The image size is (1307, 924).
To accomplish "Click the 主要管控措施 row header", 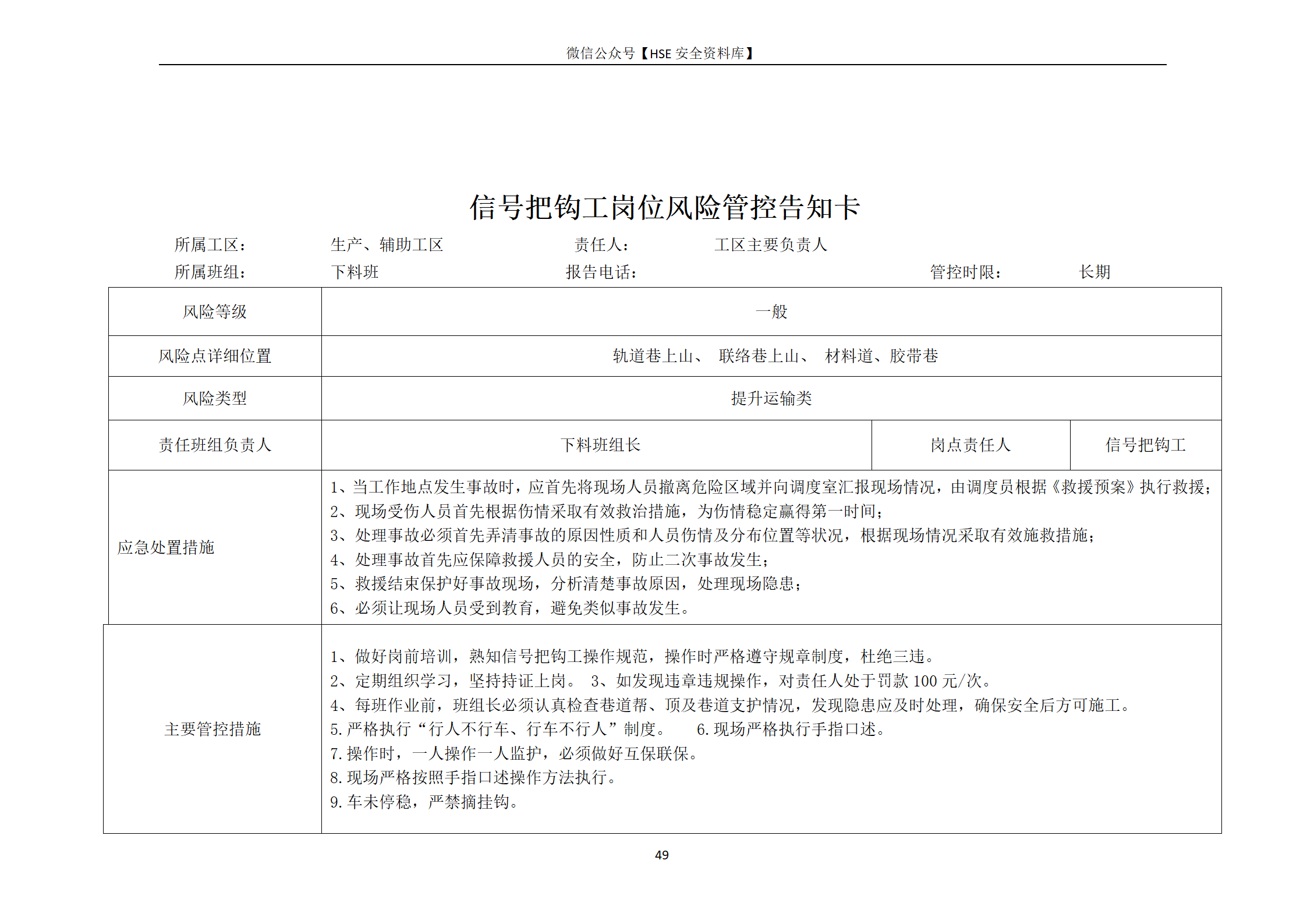I will coord(212,729).
